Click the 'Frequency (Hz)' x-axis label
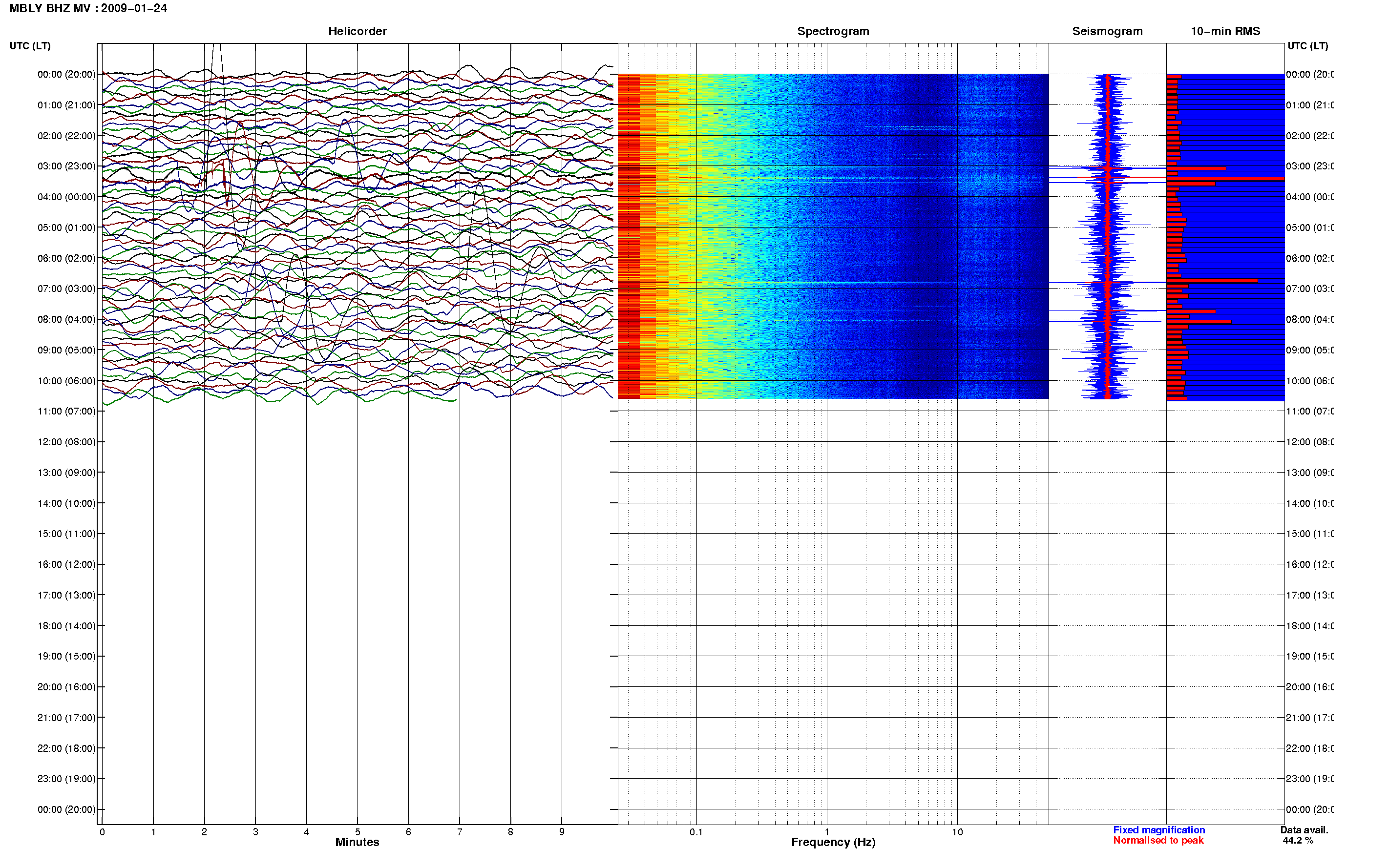Image resolution: width=1389 pixels, height=868 pixels. tap(833, 842)
